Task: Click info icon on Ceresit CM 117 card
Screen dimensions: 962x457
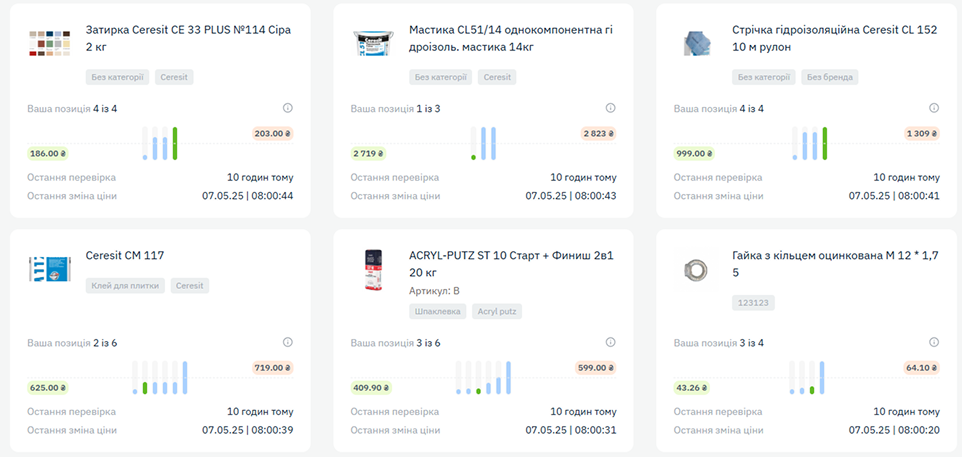Action: [x=288, y=342]
